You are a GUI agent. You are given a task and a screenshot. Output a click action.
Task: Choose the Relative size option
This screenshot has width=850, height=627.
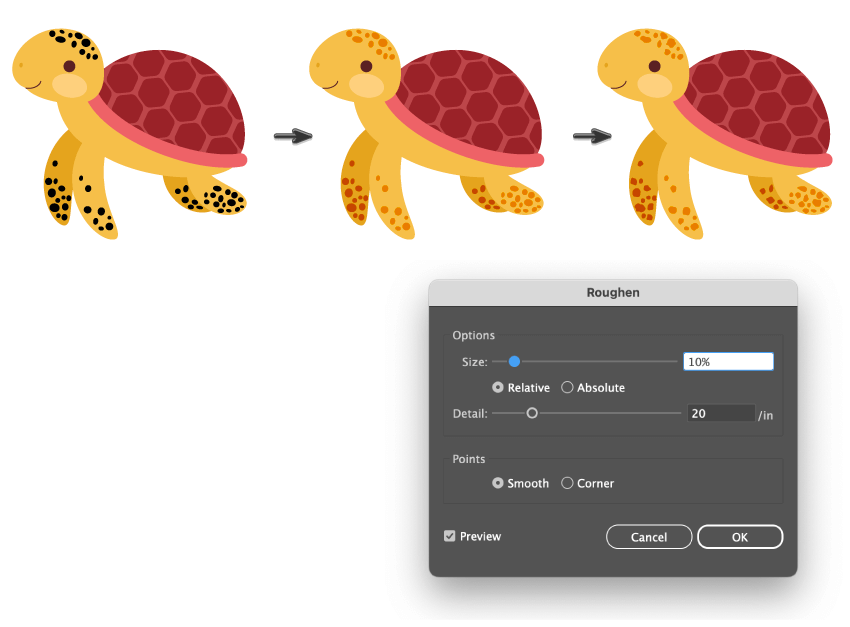click(498, 387)
